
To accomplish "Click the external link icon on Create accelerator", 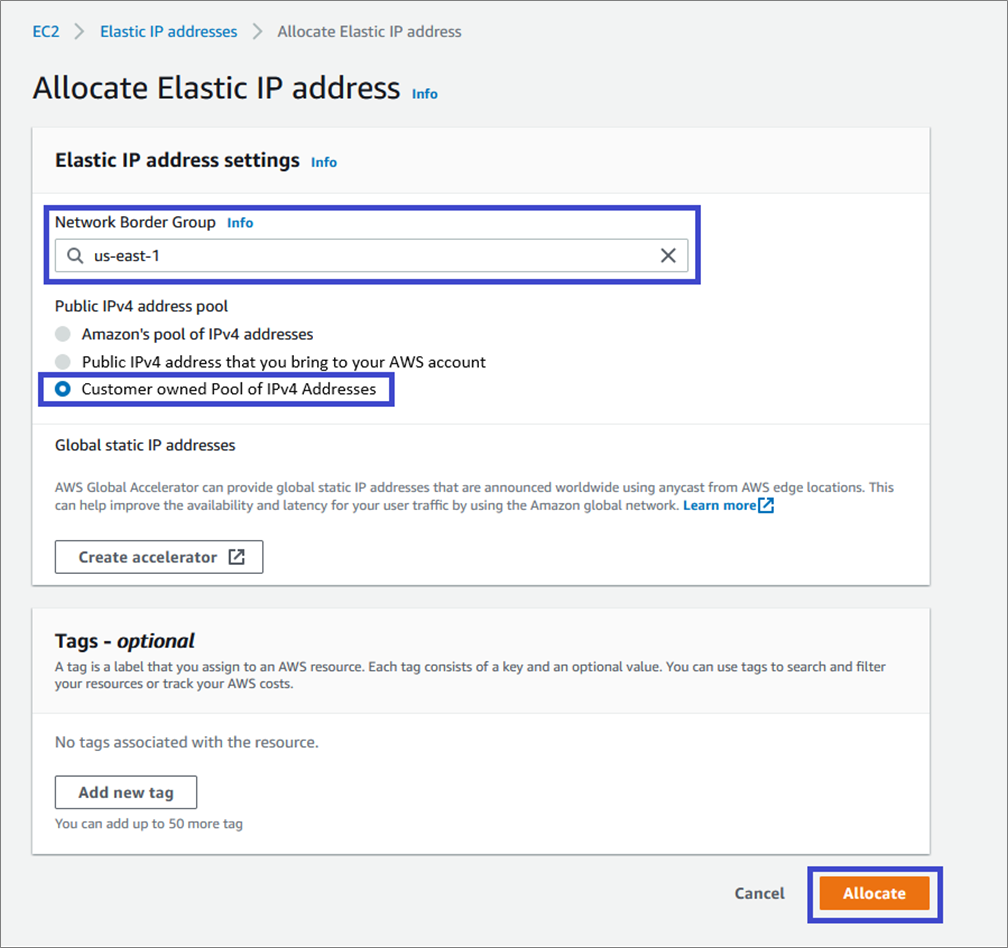I will pyautogui.click(x=237, y=557).
